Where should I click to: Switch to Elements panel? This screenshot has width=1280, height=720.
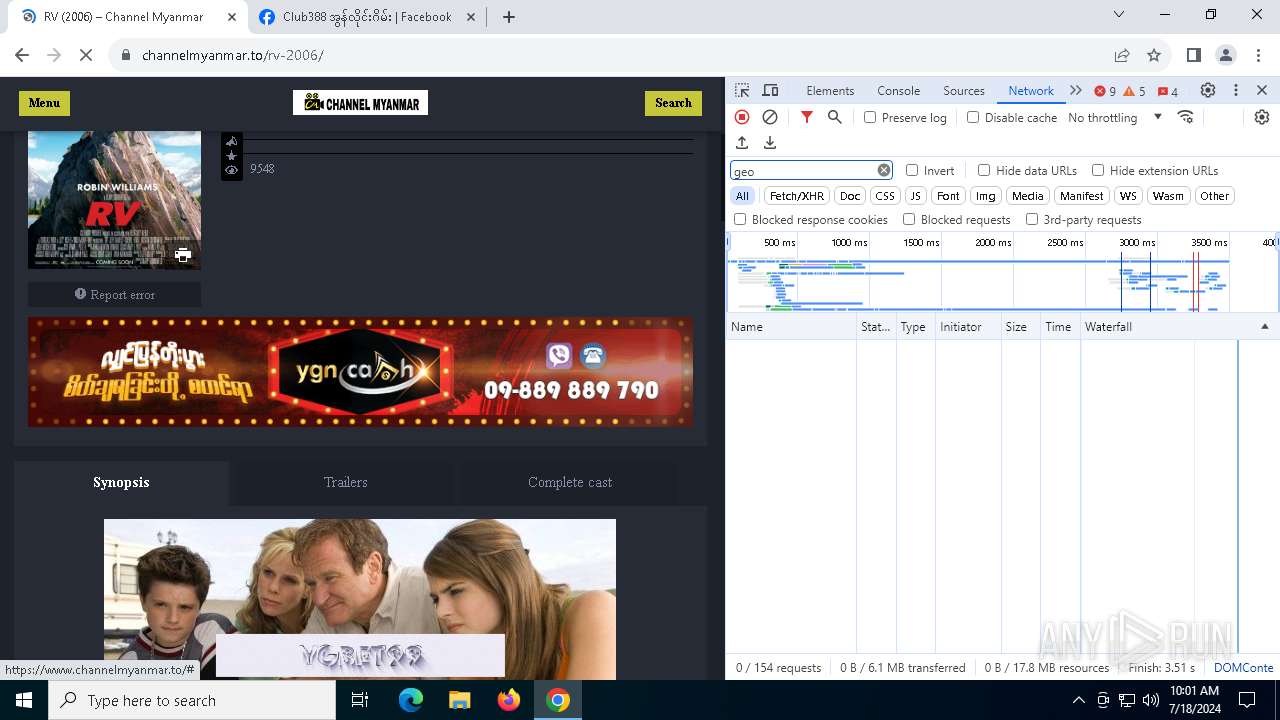(830, 90)
